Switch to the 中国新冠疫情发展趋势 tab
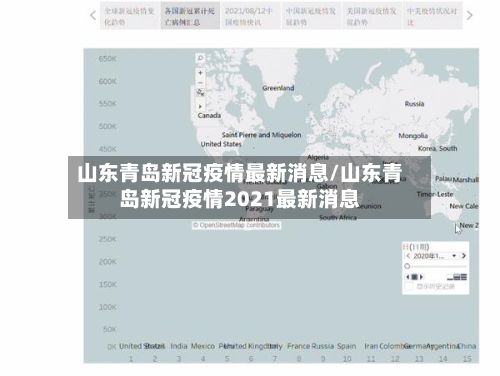This screenshot has height=376, width=500. point(311,16)
